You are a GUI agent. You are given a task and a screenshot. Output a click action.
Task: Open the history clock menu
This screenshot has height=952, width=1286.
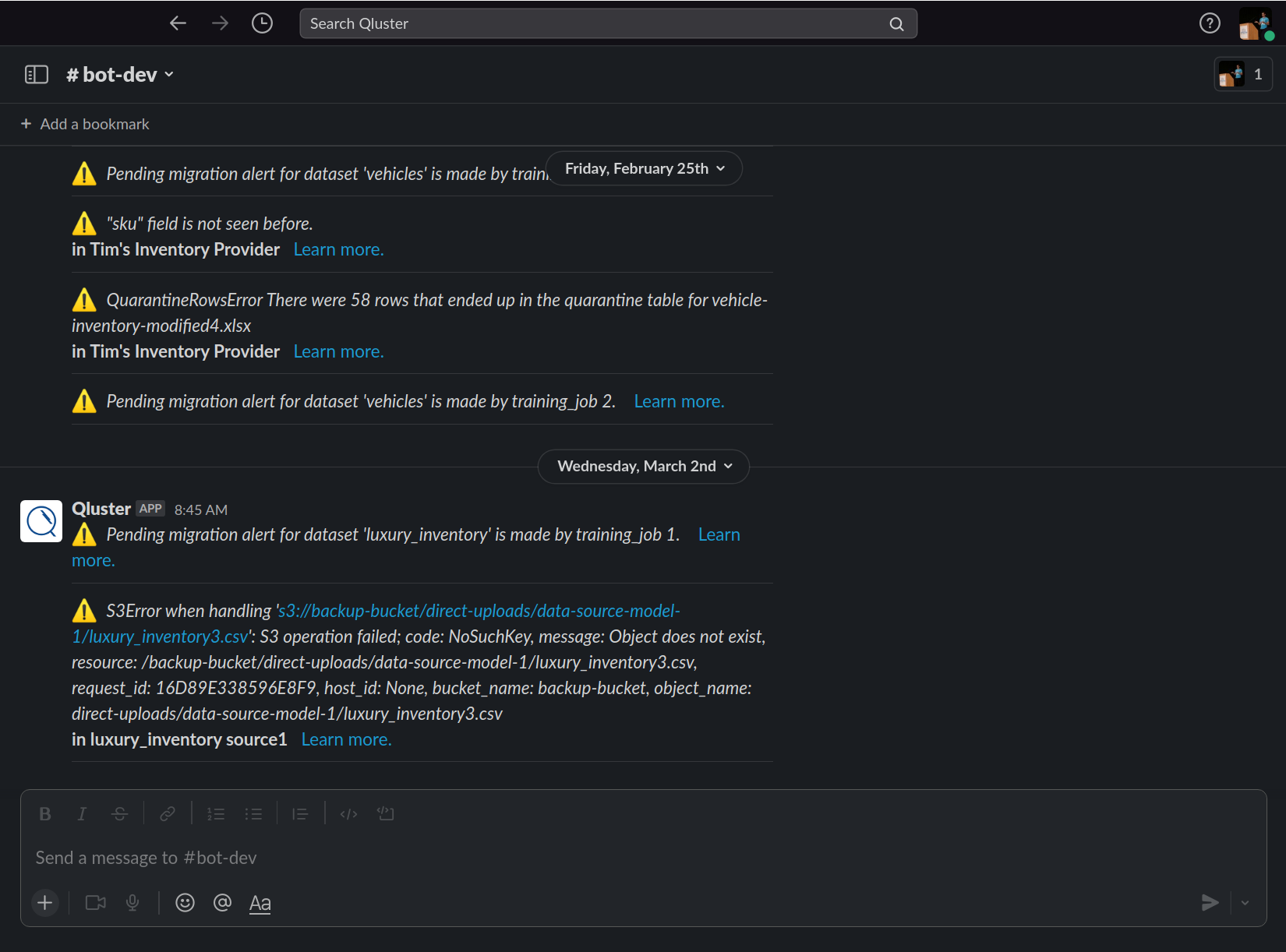262,23
